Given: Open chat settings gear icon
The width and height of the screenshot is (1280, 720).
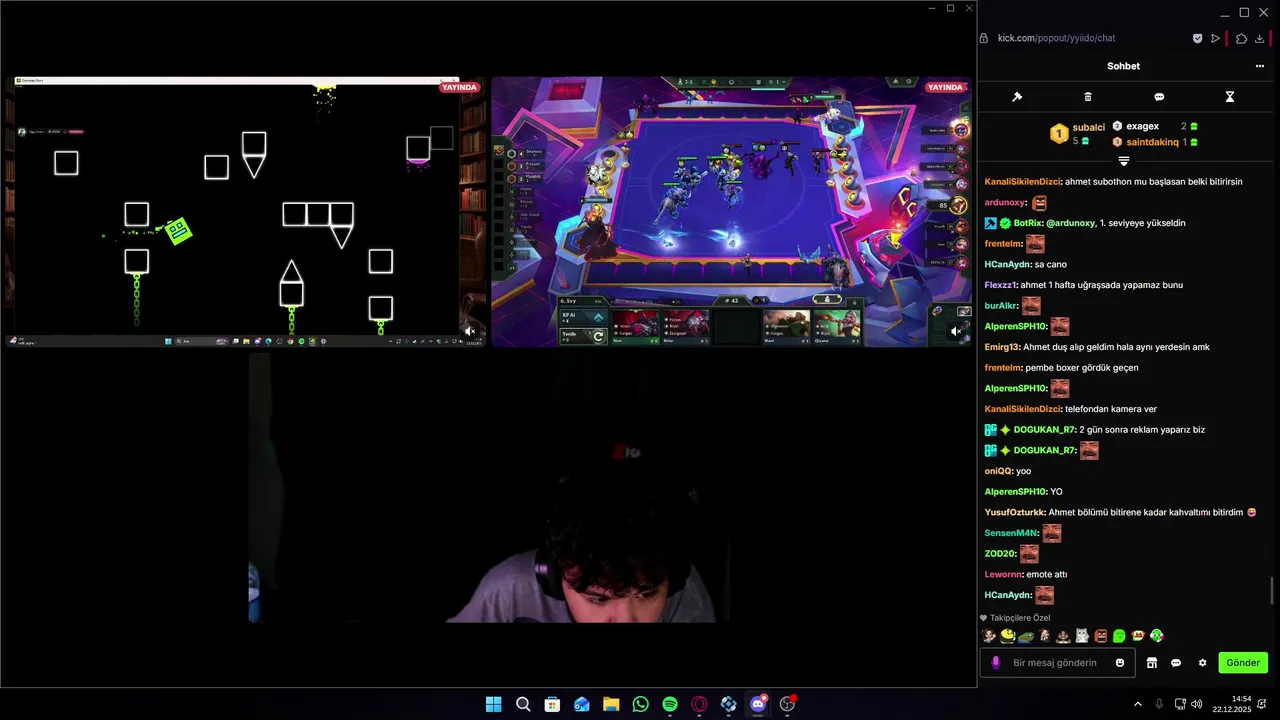Looking at the screenshot, I should [x=1202, y=662].
